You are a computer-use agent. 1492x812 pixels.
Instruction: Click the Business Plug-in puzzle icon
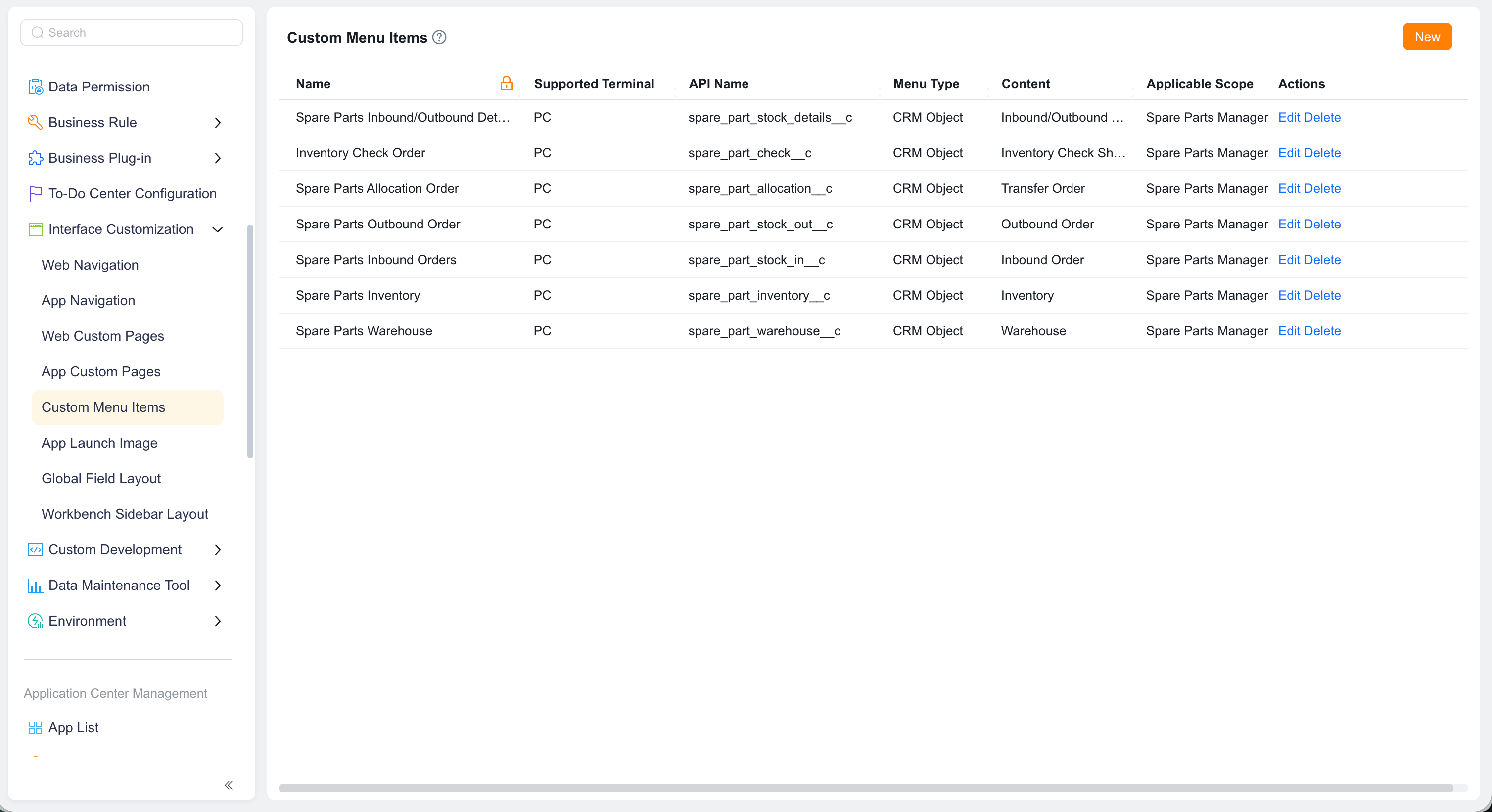click(x=35, y=158)
